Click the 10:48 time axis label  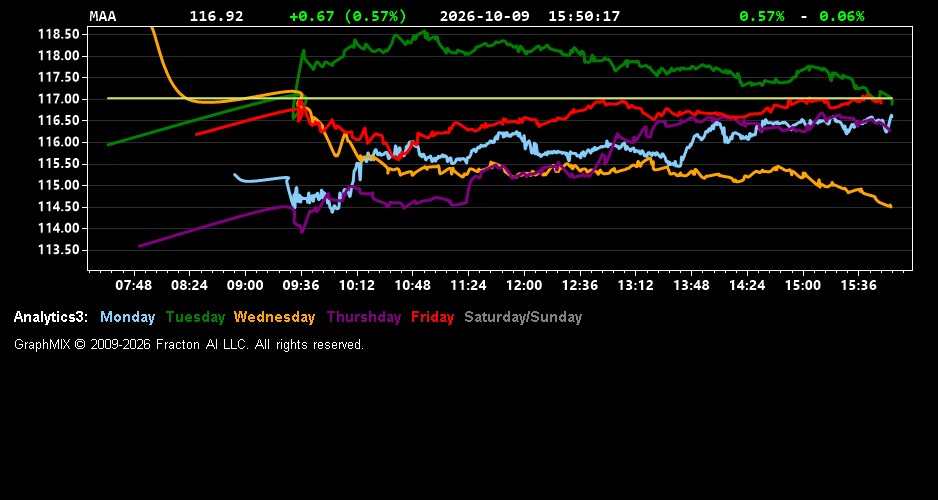[x=412, y=285]
